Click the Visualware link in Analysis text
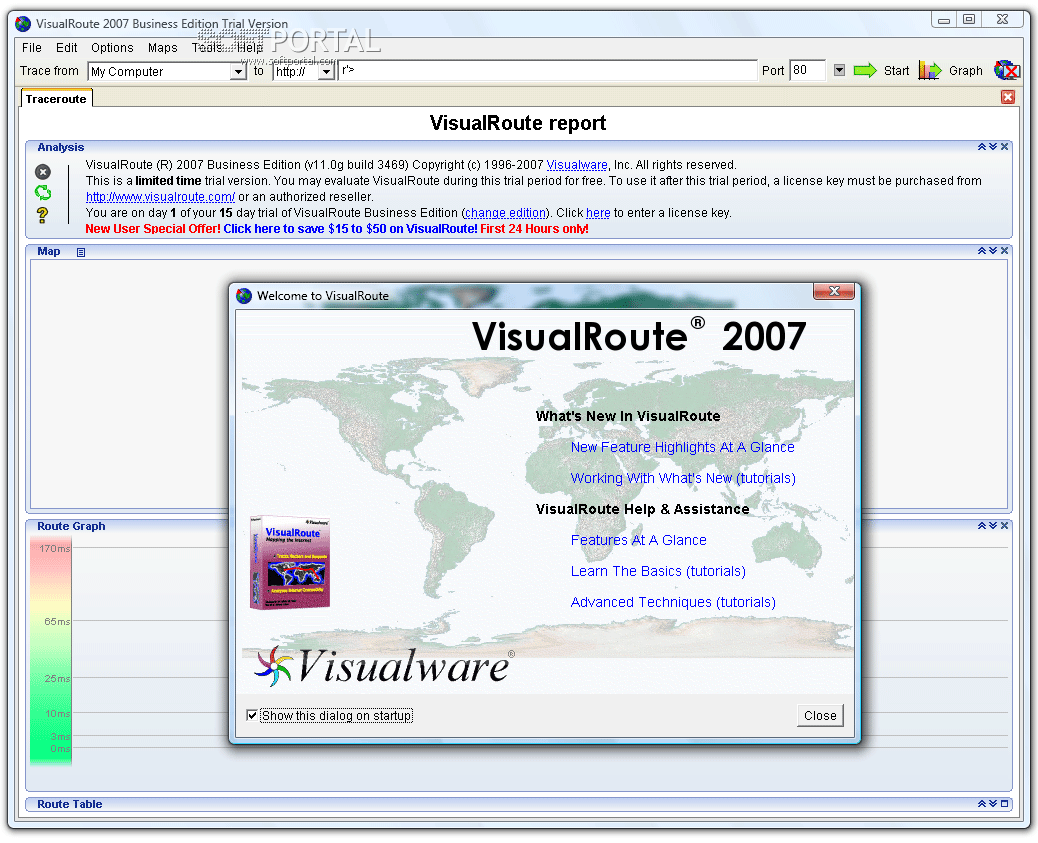Image resolution: width=1038 pixels, height=843 pixels. [577, 165]
